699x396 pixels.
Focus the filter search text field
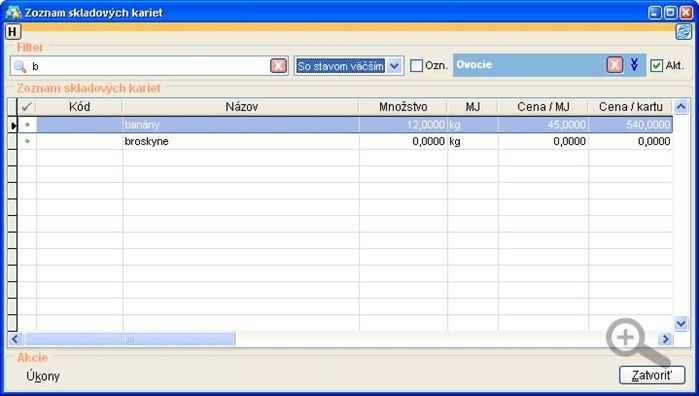pos(149,66)
